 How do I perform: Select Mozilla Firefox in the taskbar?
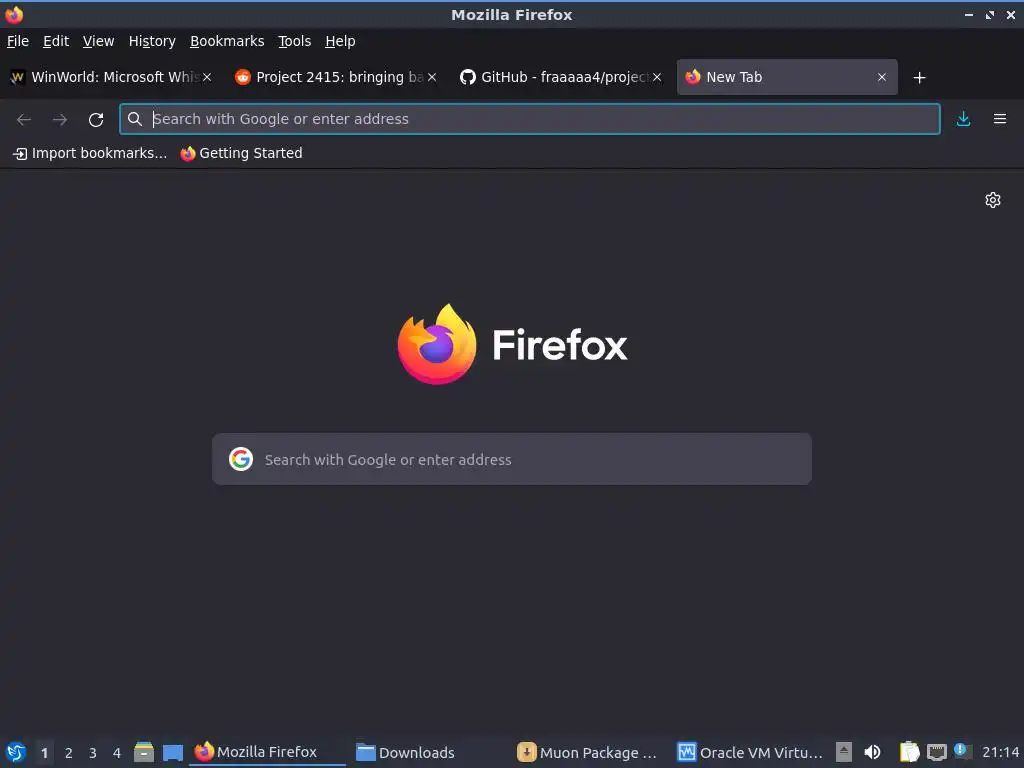click(x=268, y=752)
